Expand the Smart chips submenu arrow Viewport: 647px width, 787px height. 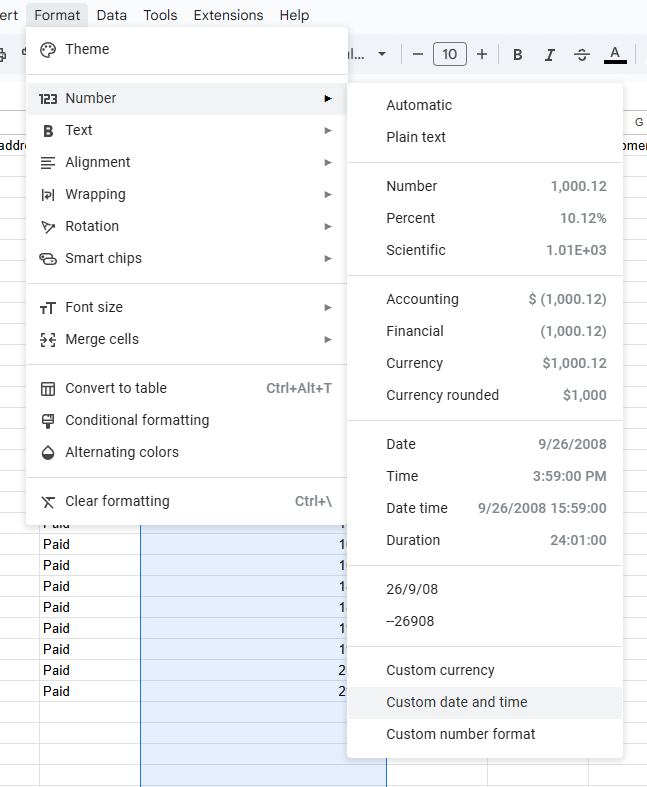tap(328, 258)
